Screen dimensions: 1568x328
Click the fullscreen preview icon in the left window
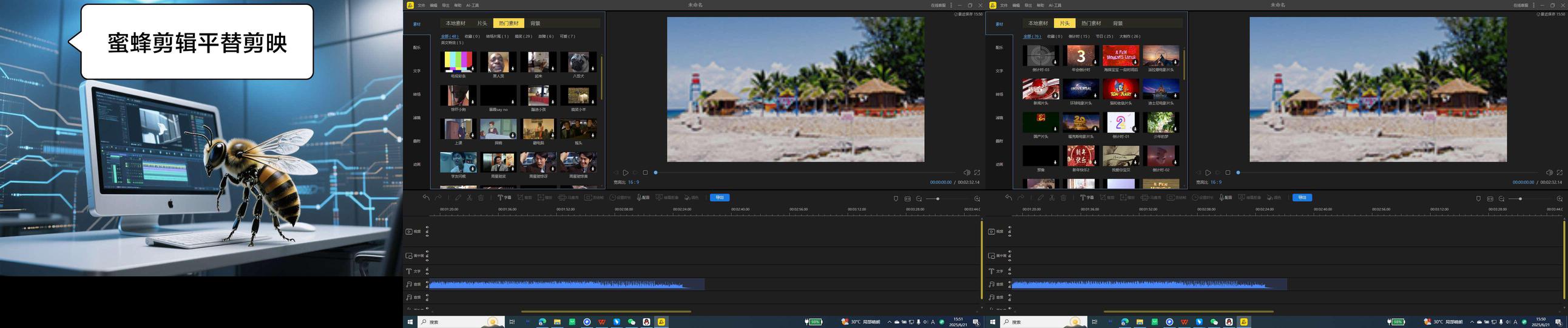pyautogui.click(x=977, y=173)
